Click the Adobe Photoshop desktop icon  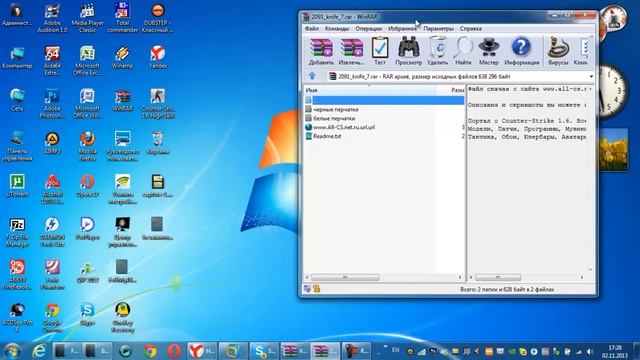click(x=52, y=104)
